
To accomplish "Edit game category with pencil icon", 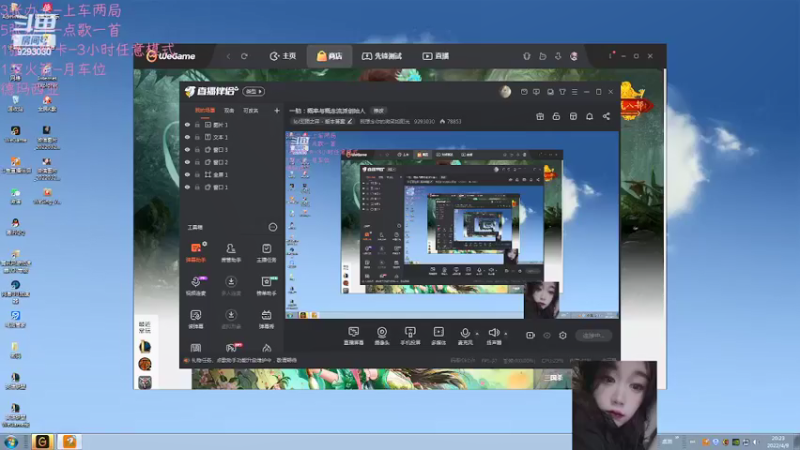I will (349, 121).
